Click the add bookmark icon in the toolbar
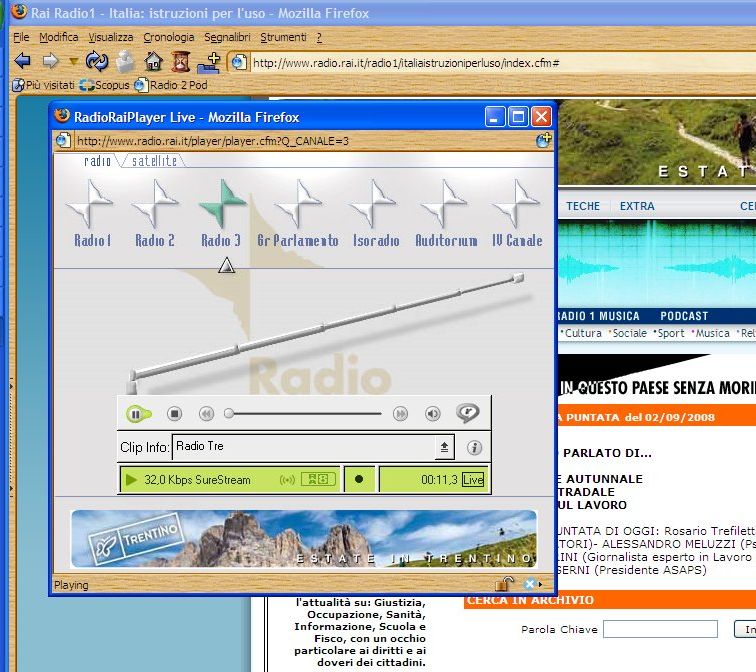 click(x=209, y=62)
